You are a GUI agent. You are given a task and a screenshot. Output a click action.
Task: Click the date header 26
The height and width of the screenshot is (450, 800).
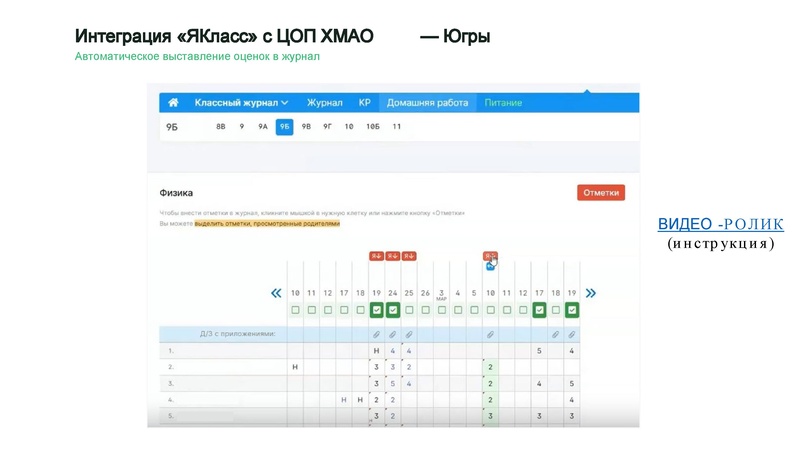pyautogui.click(x=426, y=293)
